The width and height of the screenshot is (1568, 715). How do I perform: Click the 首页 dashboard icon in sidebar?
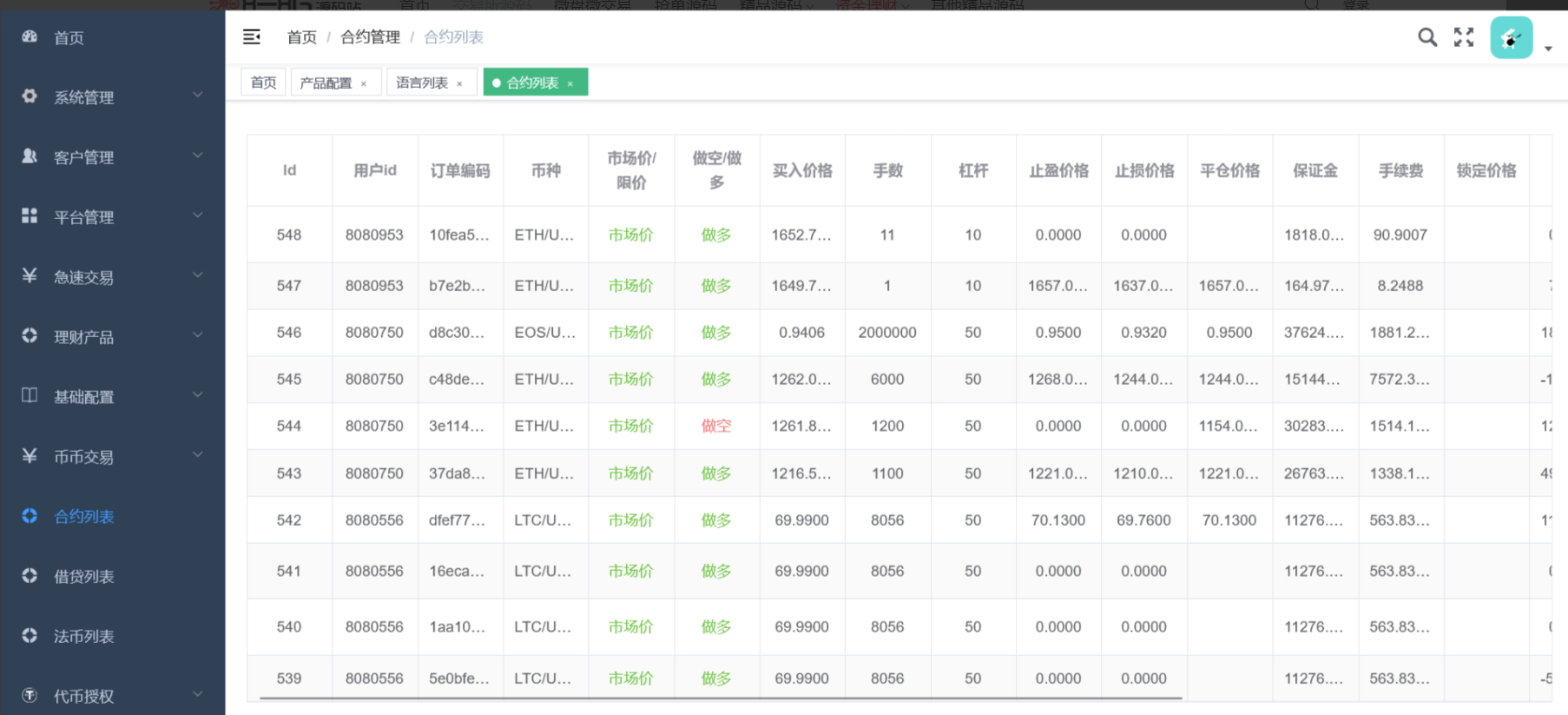coord(30,36)
